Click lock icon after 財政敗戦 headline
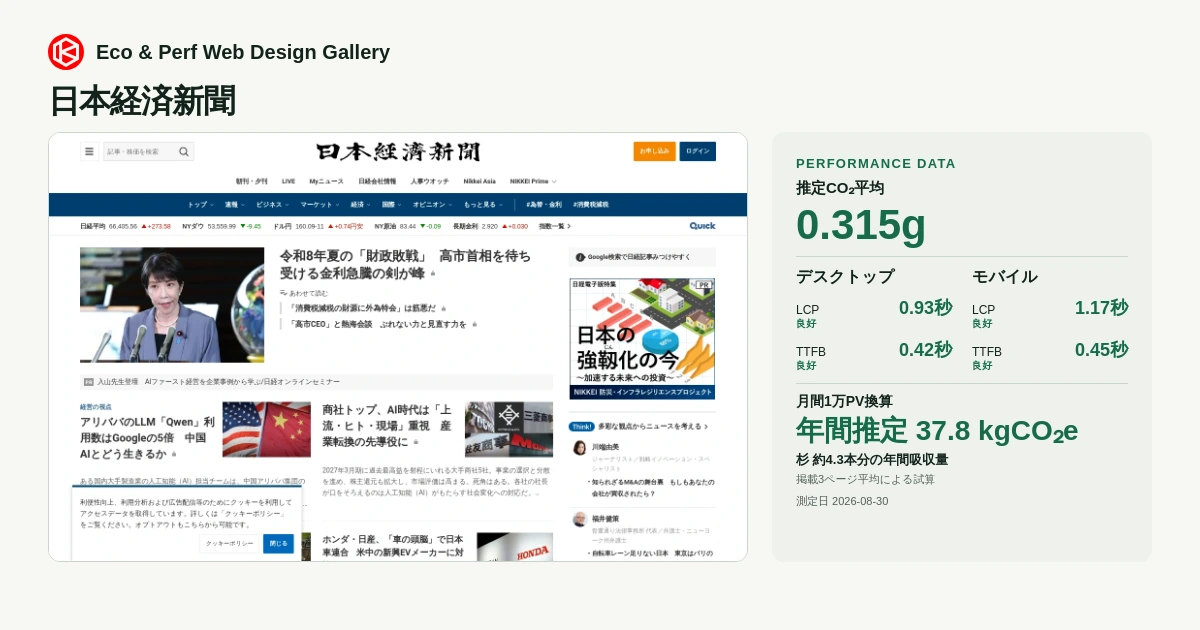The image size is (1200, 630). click(433, 274)
